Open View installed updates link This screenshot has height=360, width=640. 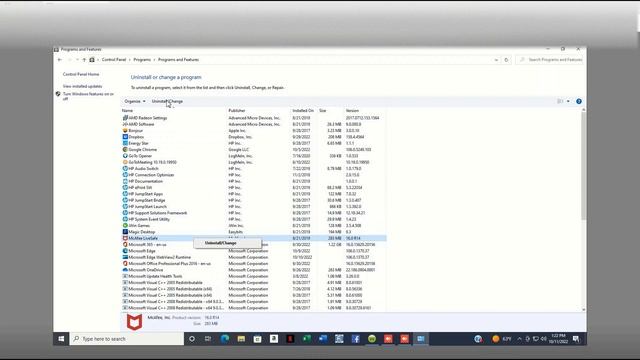[x=82, y=86]
